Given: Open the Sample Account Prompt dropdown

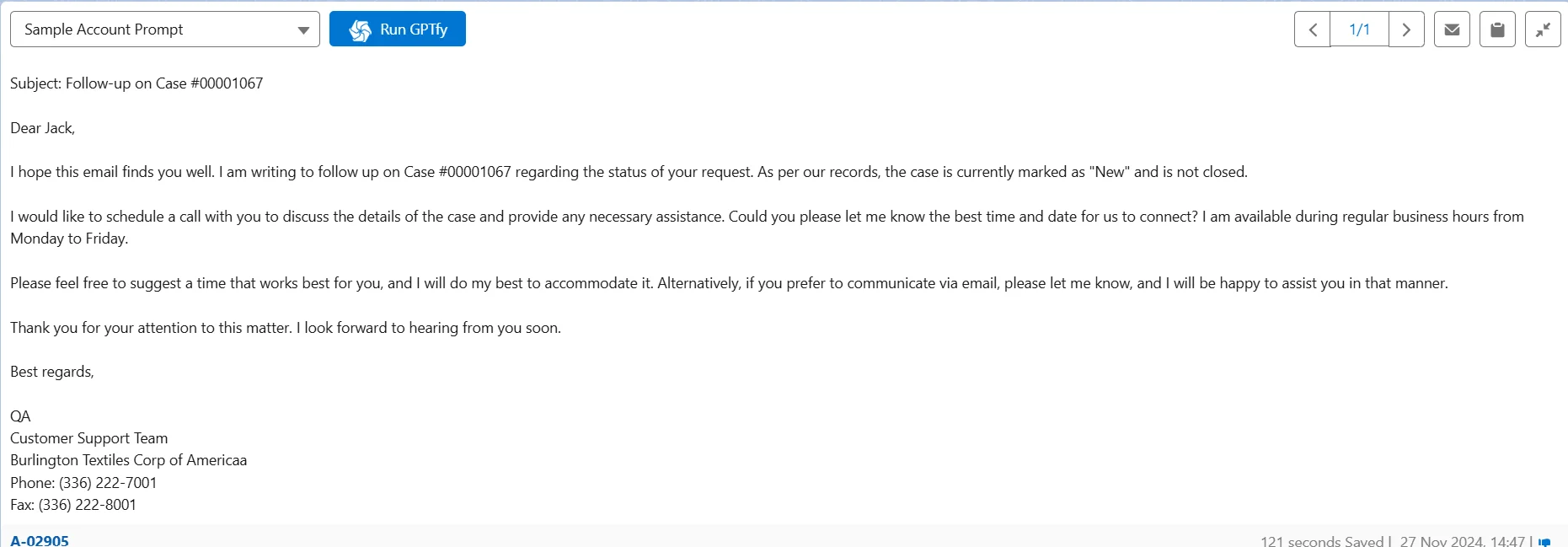Looking at the screenshot, I should point(165,29).
